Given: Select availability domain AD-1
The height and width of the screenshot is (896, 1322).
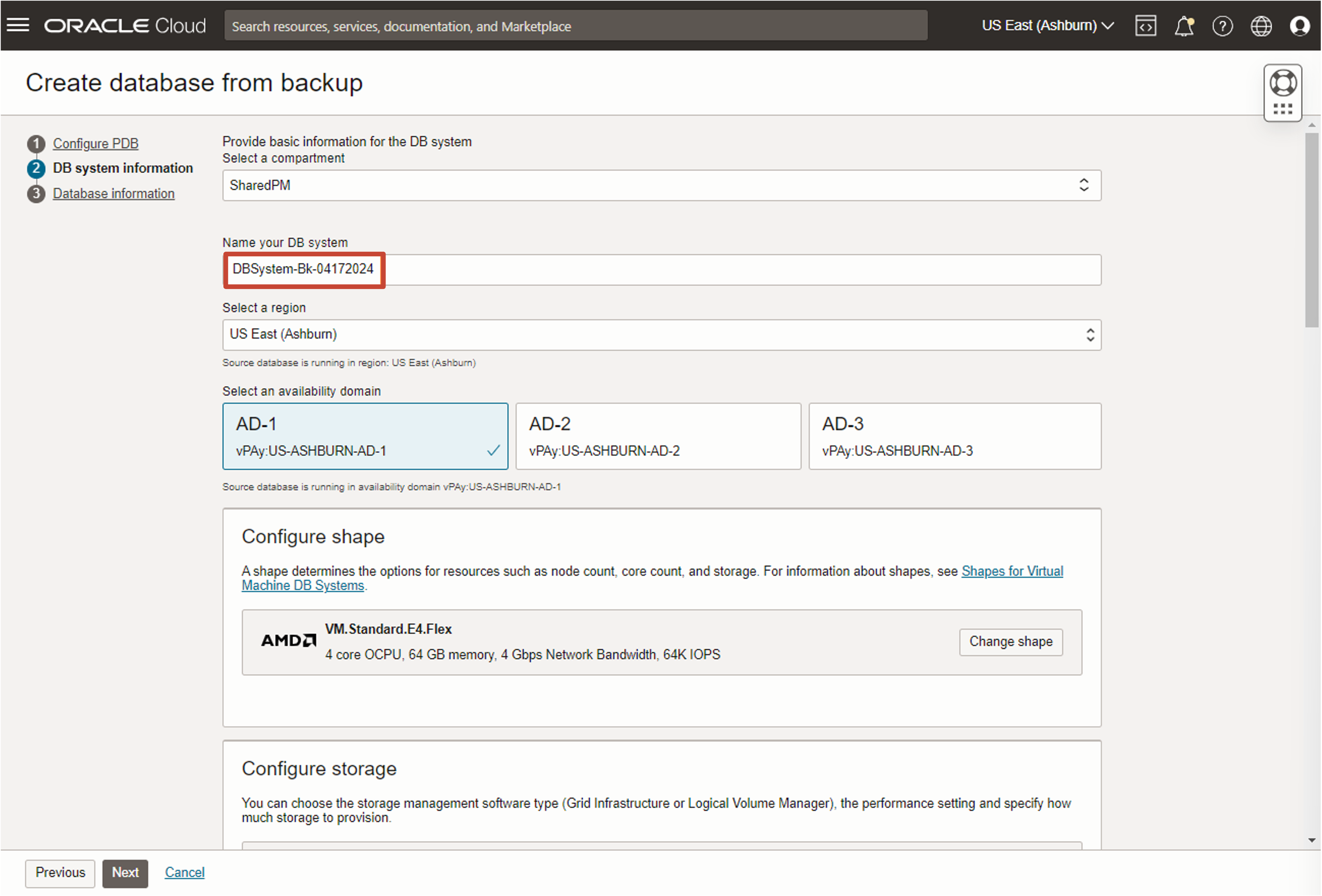Looking at the screenshot, I should coord(365,436).
